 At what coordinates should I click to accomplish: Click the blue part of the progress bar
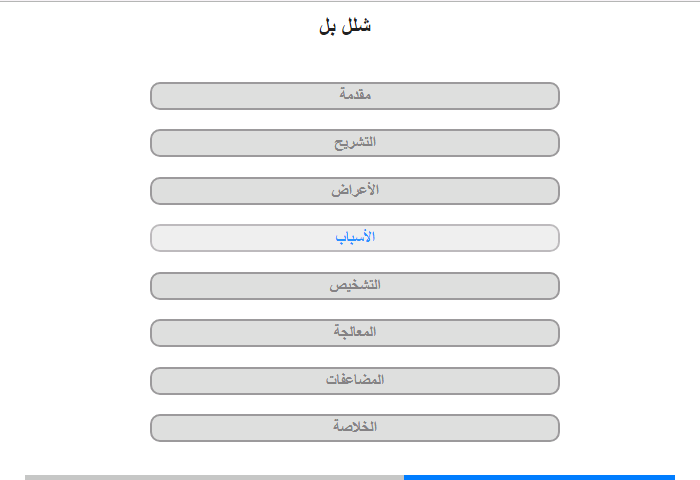click(539, 478)
